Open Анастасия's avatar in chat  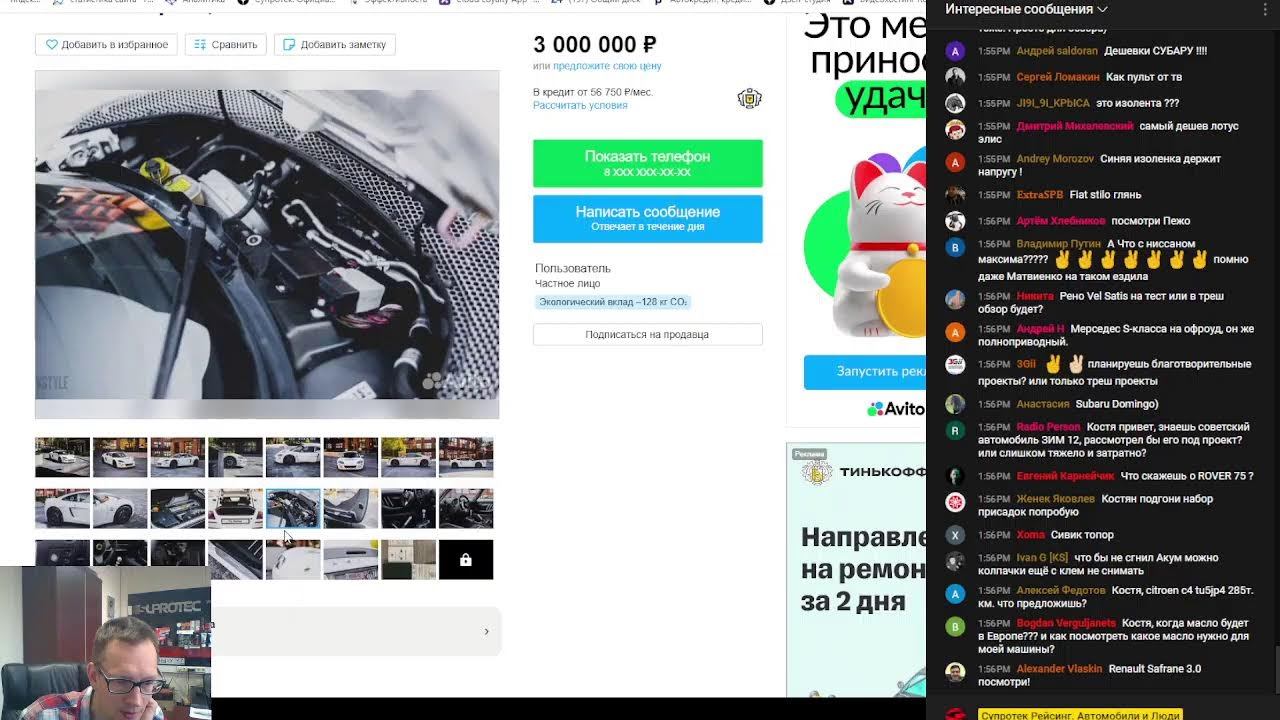[x=955, y=404]
